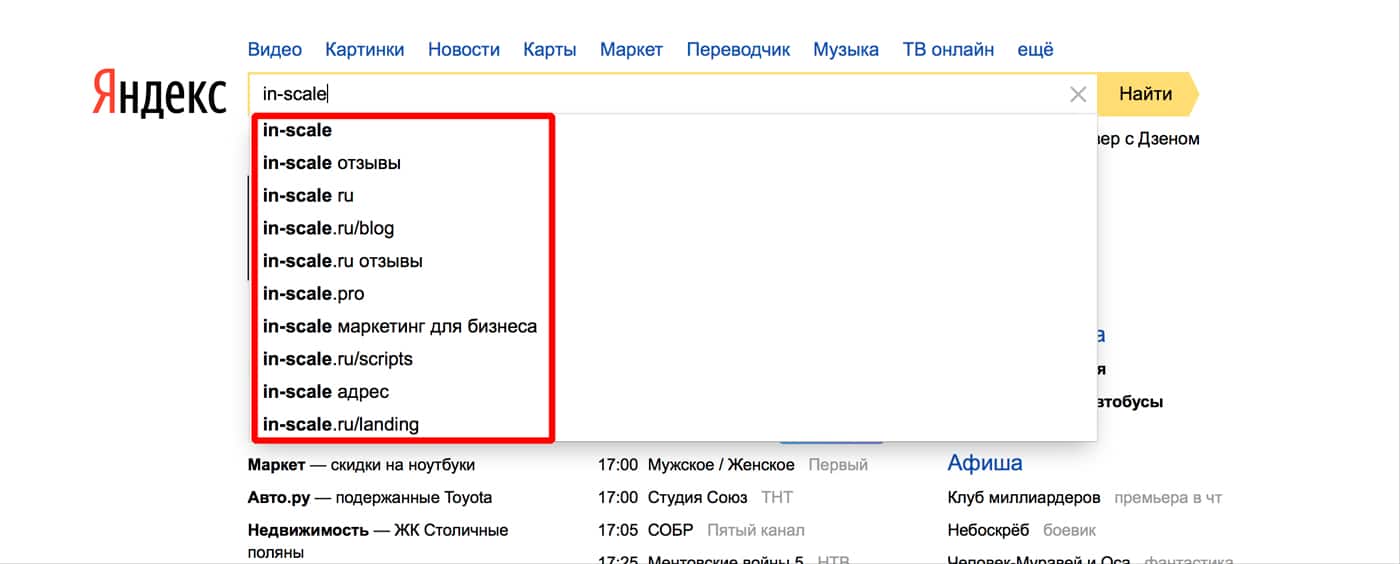Open TV listing Мужское / Женское
The width and height of the screenshot is (1400, 564).
click(x=721, y=465)
